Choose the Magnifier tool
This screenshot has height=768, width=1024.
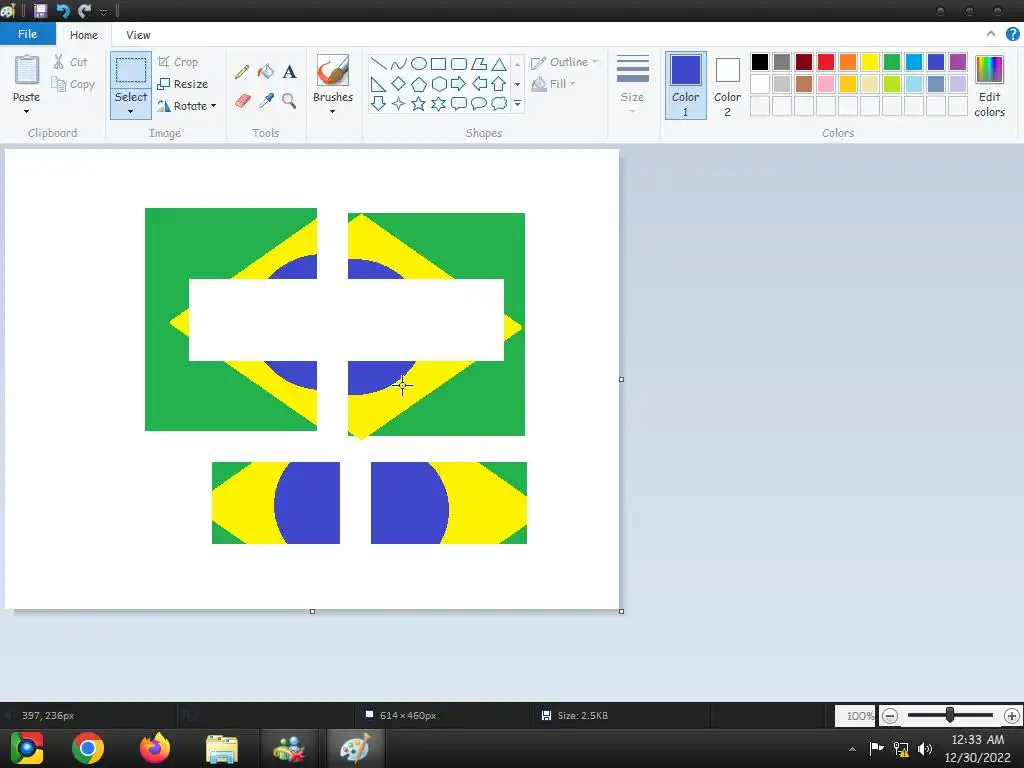(x=289, y=101)
